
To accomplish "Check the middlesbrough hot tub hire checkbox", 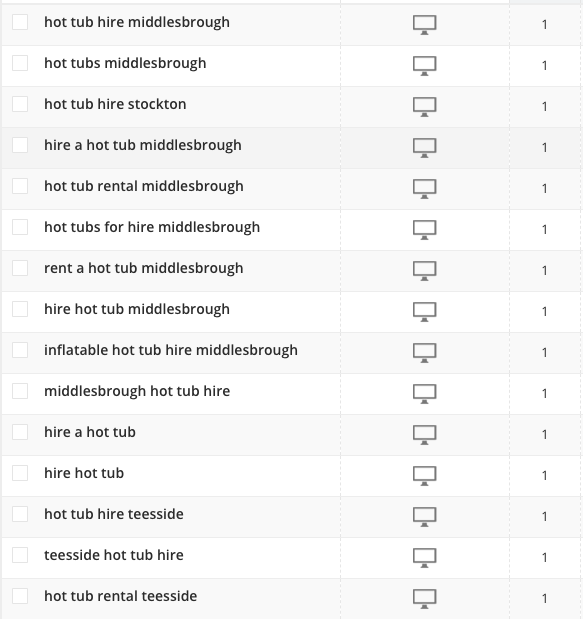I will (x=20, y=391).
